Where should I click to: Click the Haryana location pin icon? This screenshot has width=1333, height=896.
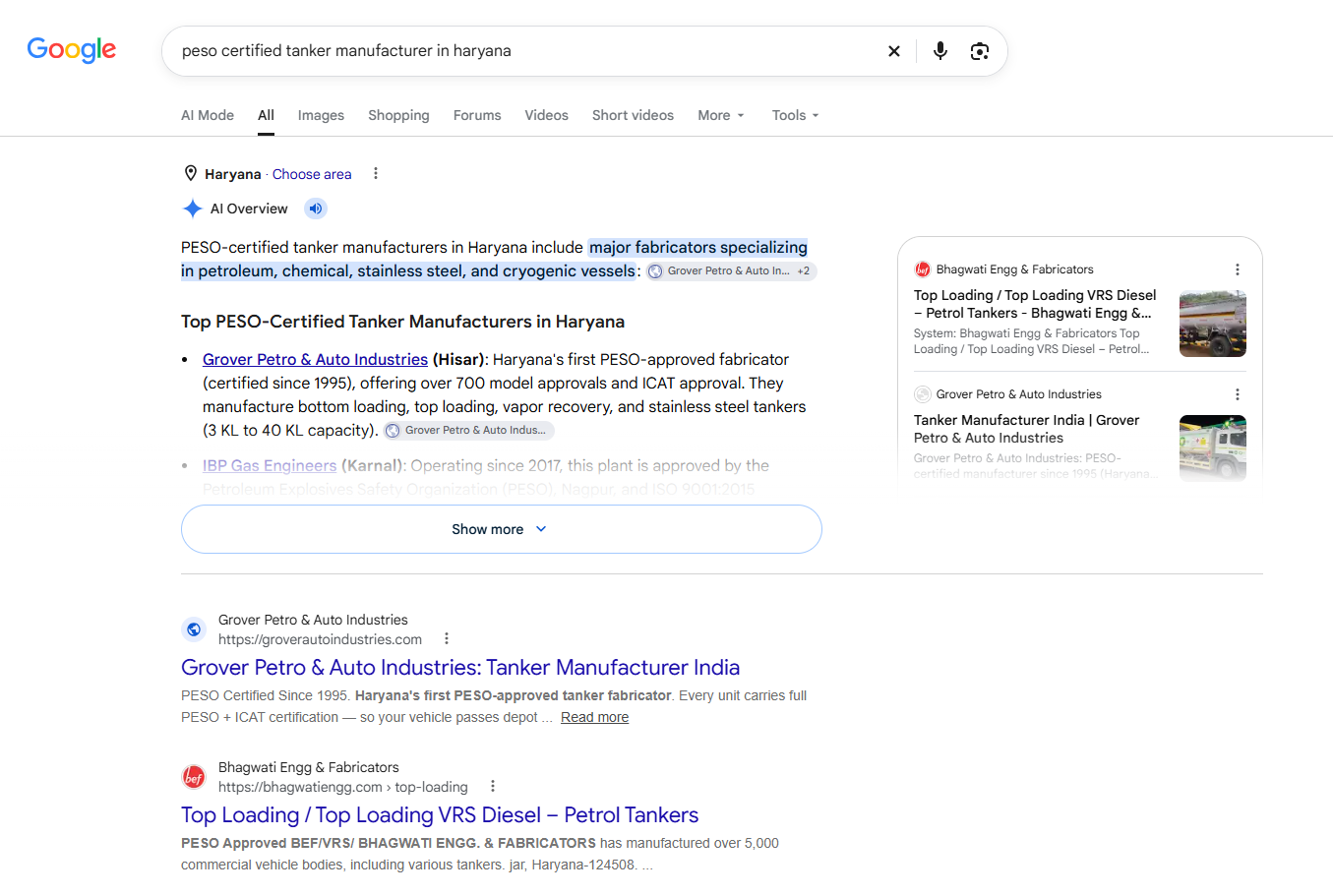click(x=191, y=173)
